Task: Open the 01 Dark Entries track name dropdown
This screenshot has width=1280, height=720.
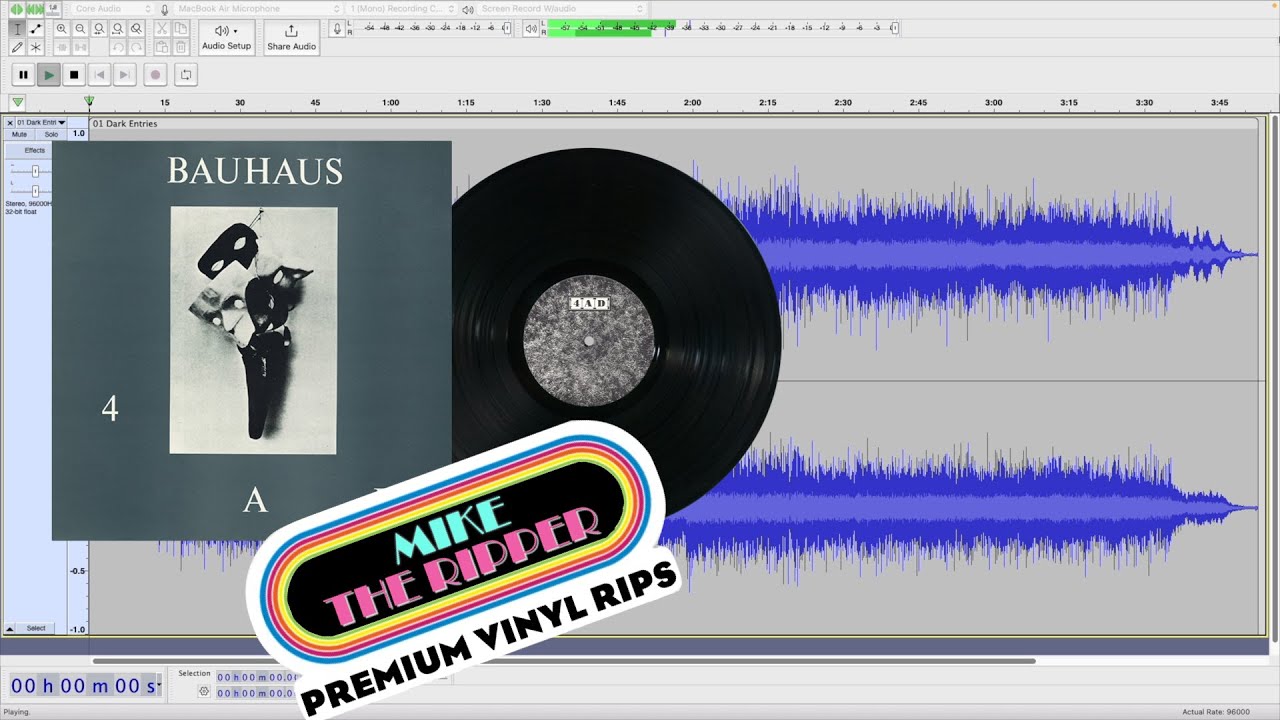Action: (x=41, y=122)
